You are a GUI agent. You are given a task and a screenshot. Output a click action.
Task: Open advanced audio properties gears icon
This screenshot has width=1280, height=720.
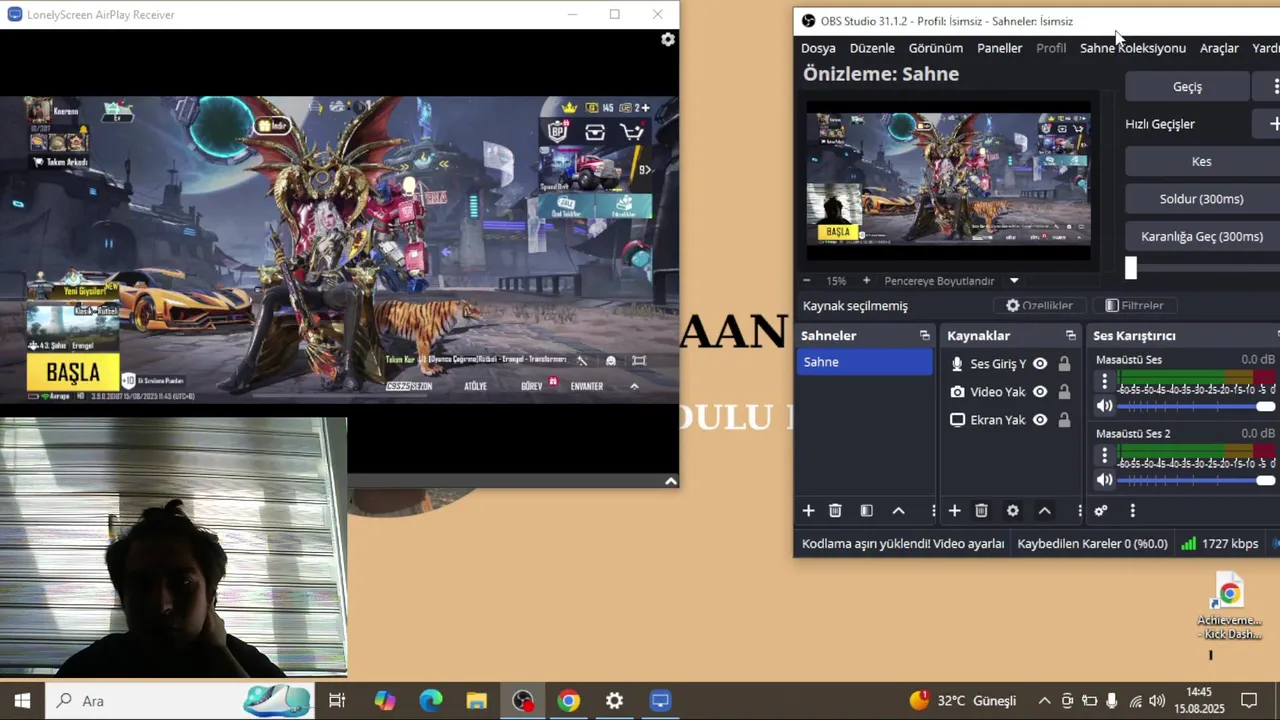click(x=1101, y=511)
